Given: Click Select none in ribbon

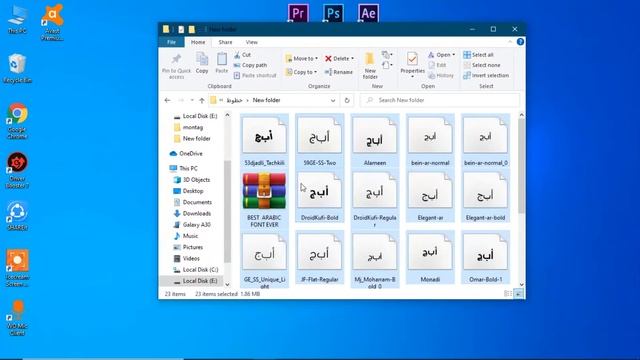Looking at the screenshot, I should 482,65.
